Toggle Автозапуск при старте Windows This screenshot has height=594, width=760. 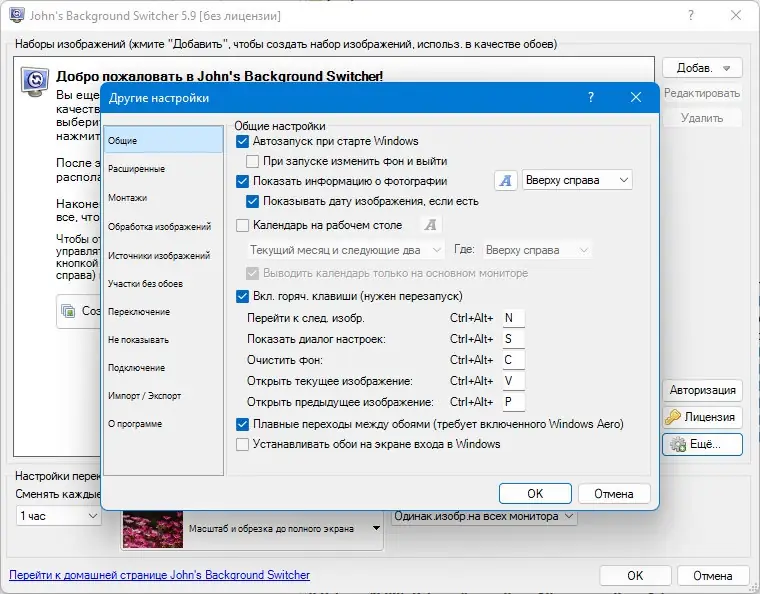click(x=242, y=141)
